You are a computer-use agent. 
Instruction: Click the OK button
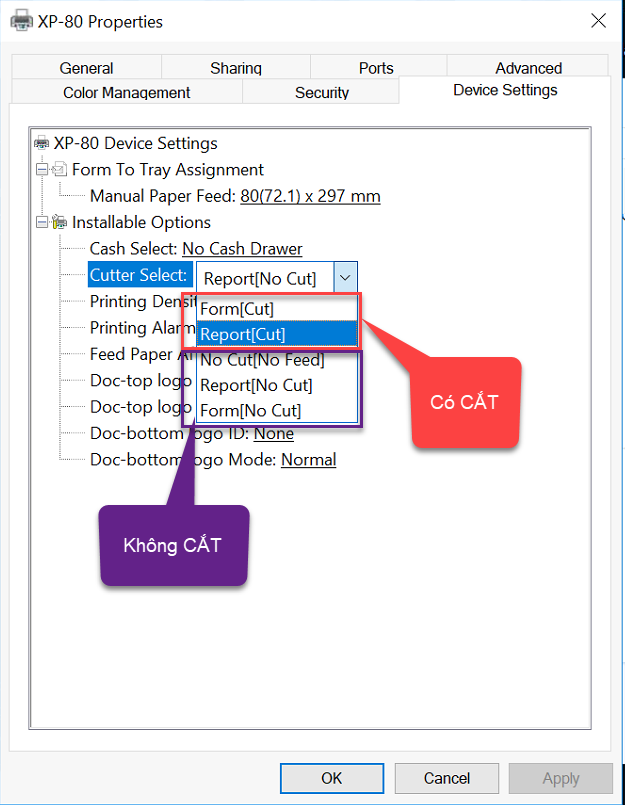[x=332, y=778]
